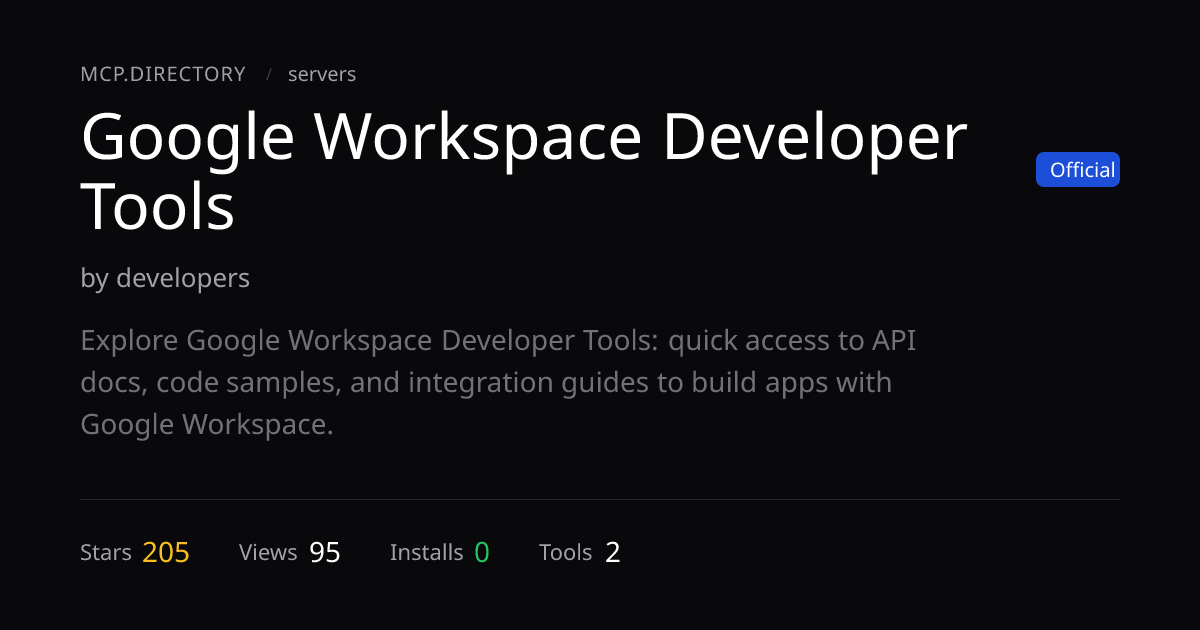Open the MCP.DIRECTORY breadcrumb link
The width and height of the screenshot is (1200, 630).
pos(163,74)
